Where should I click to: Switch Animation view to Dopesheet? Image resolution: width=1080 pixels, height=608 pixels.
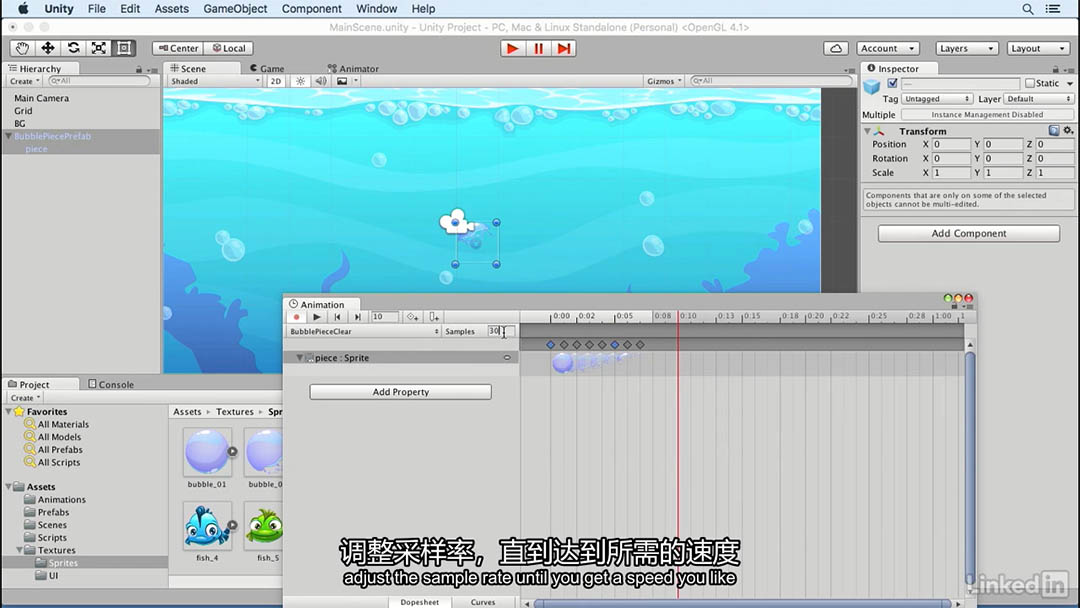(419, 602)
